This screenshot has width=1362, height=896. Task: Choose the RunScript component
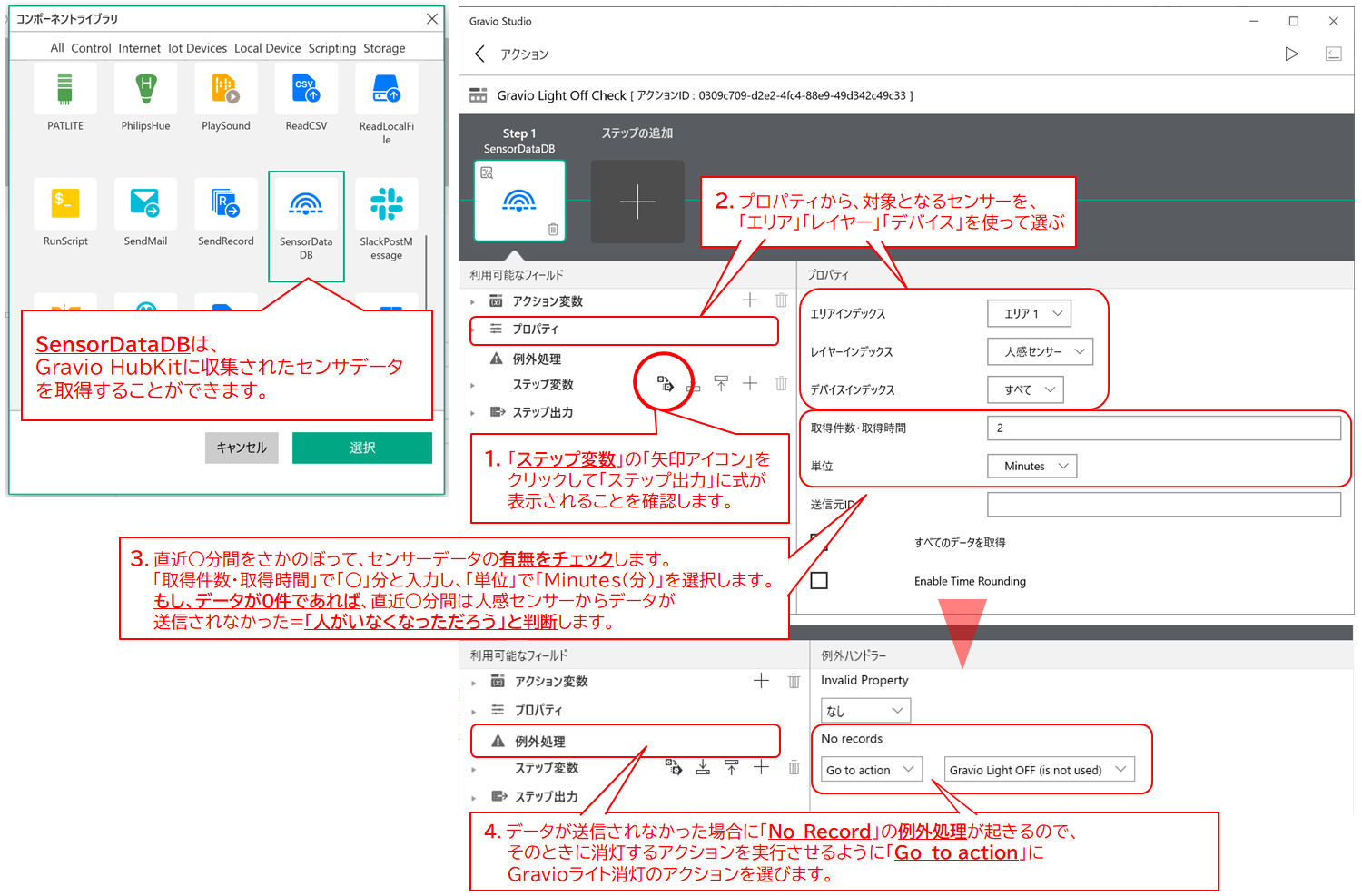click(x=65, y=203)
